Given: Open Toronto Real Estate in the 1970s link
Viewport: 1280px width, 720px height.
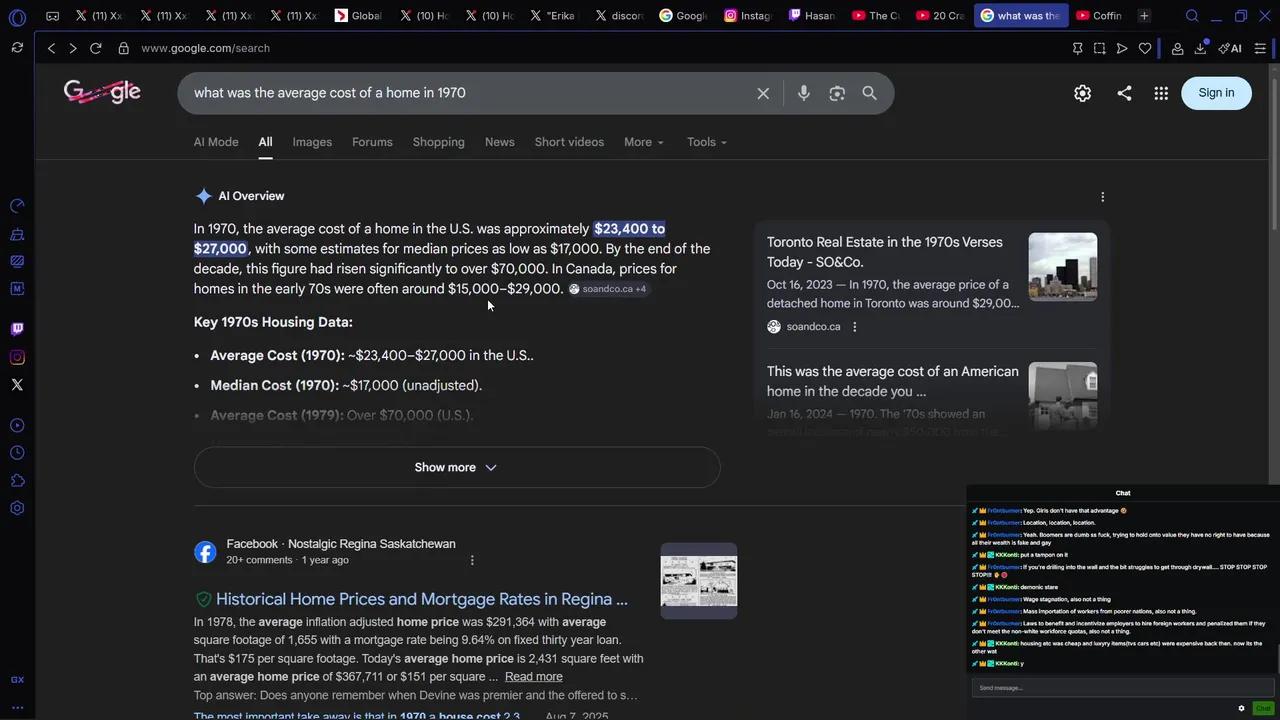Looking at the screenshot, I should [885, 252].
